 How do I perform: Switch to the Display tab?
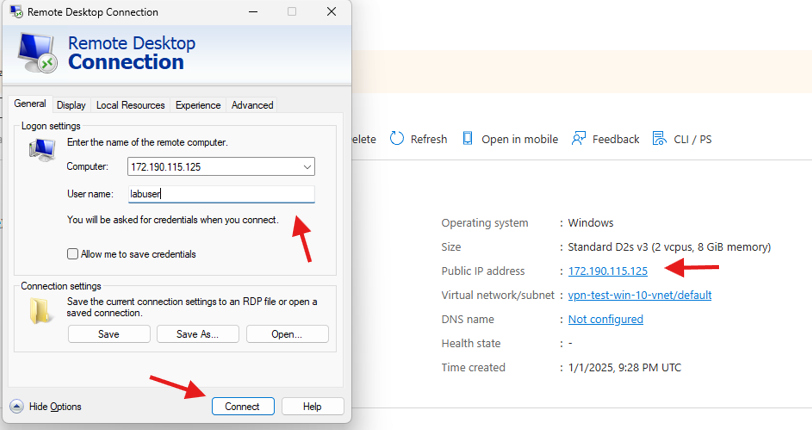[71, 105]
